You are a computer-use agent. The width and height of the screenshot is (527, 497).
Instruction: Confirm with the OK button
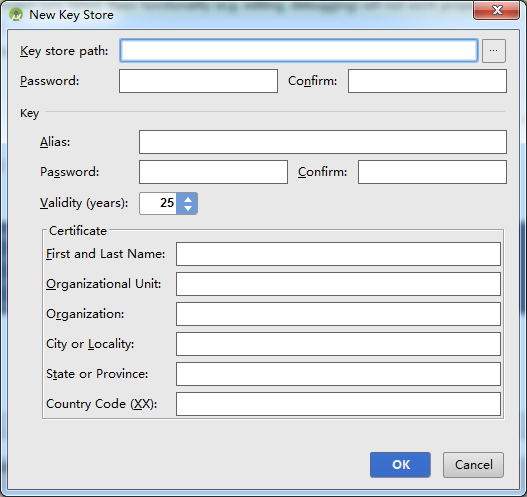tap(400, 465)
